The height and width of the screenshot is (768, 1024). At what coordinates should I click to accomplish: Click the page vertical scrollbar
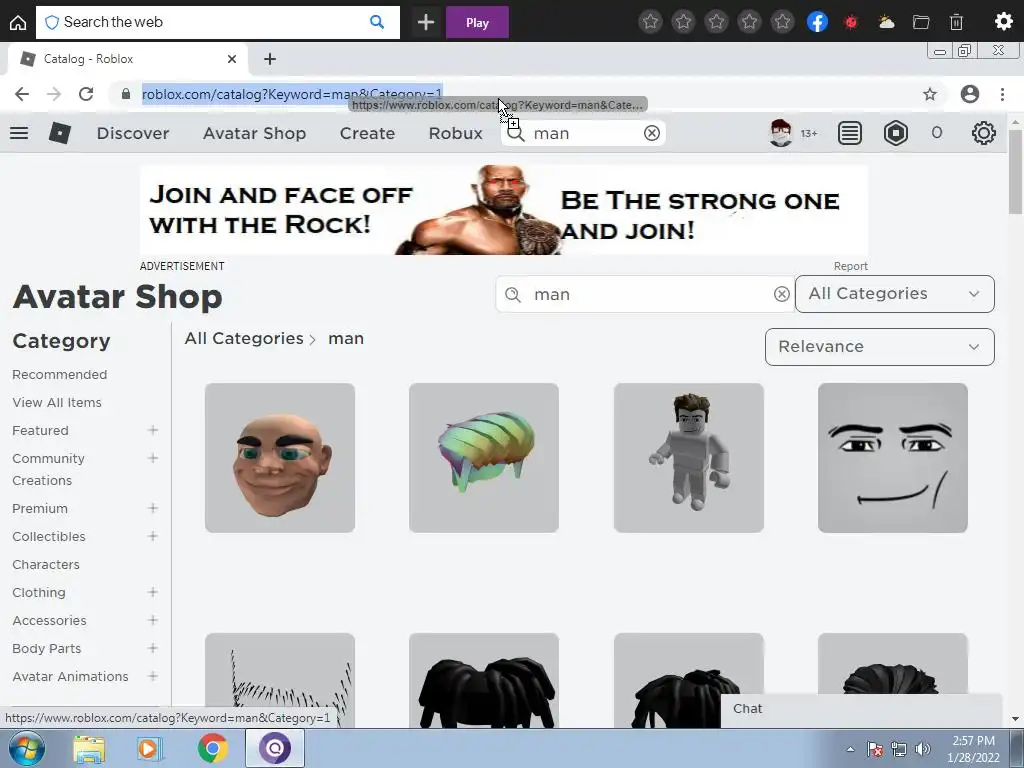(1016, 172)
